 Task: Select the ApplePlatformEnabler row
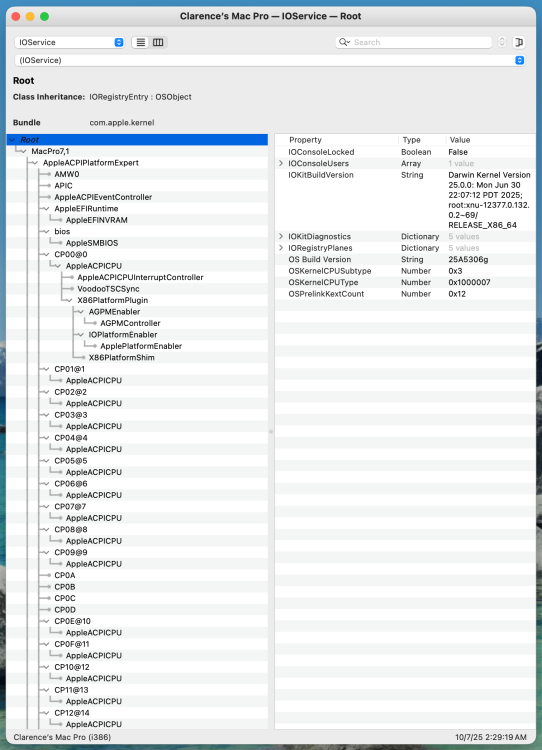click(138, 346)
